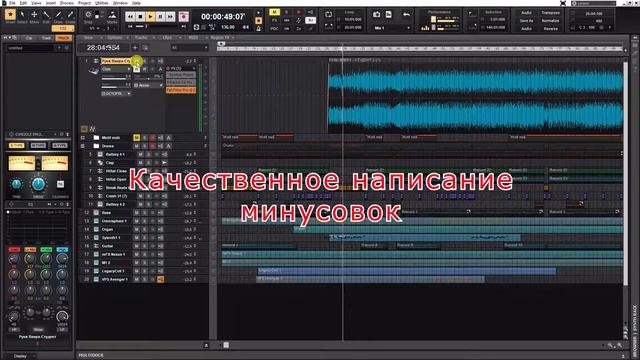Screen dimensions: 640x360
Task: Click the Marks icon
Action: click(112, 16)
